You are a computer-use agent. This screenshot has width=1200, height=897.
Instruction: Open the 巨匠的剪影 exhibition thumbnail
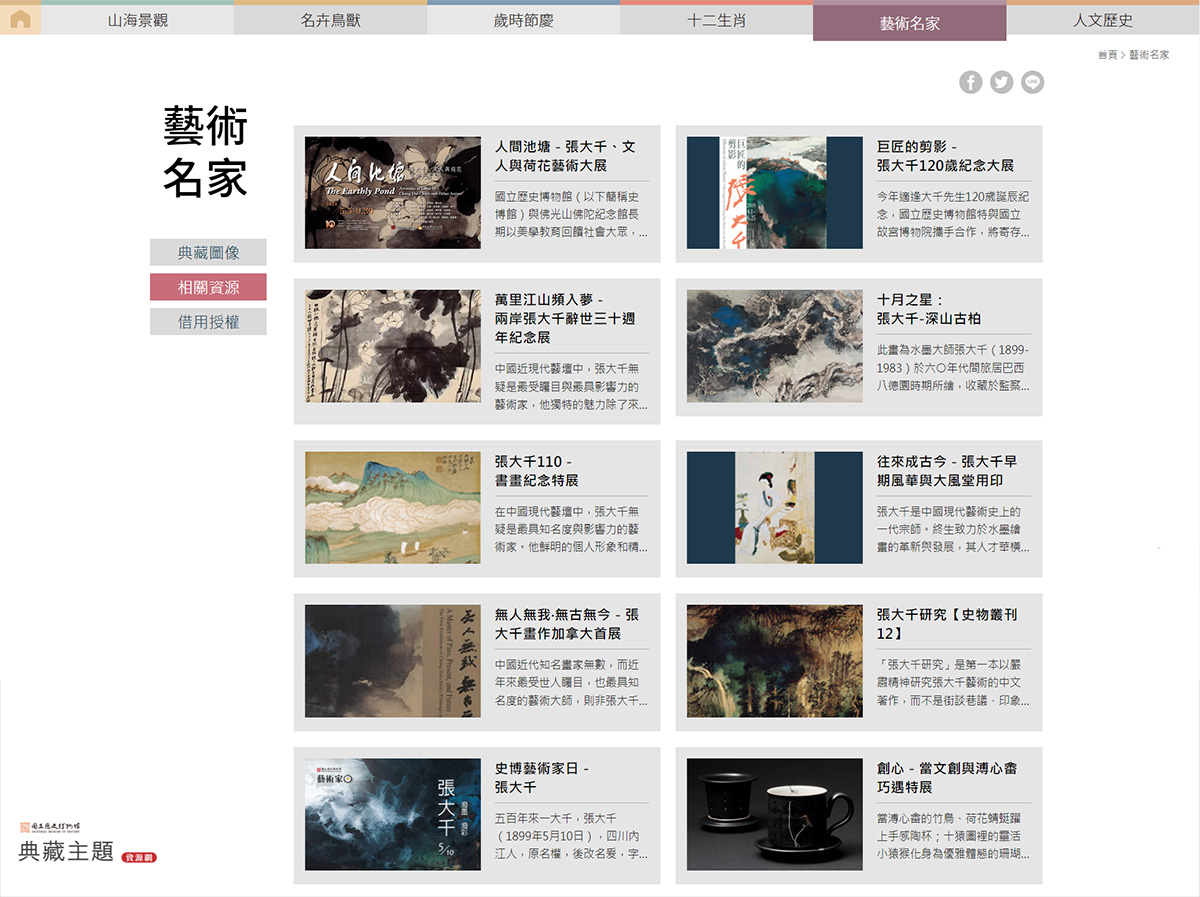tap(775, 193)
